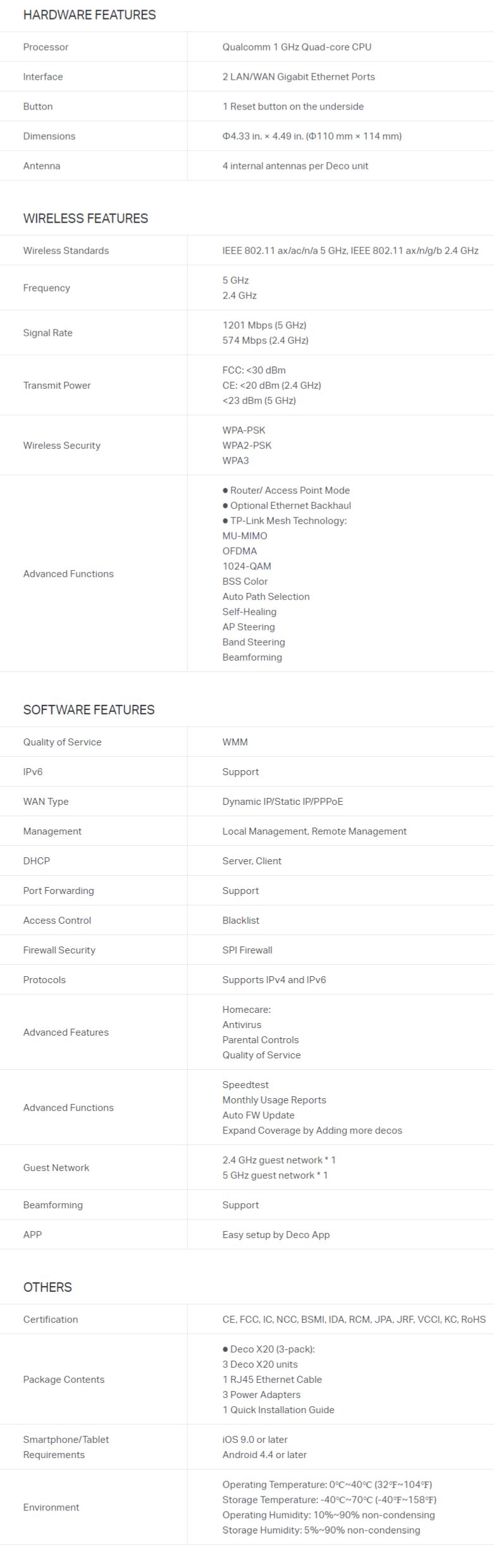This screenshot has width=494, height=1568.
Task: Click the SOFTWARE FEATURES section heading
Action: tap(89, 709)
